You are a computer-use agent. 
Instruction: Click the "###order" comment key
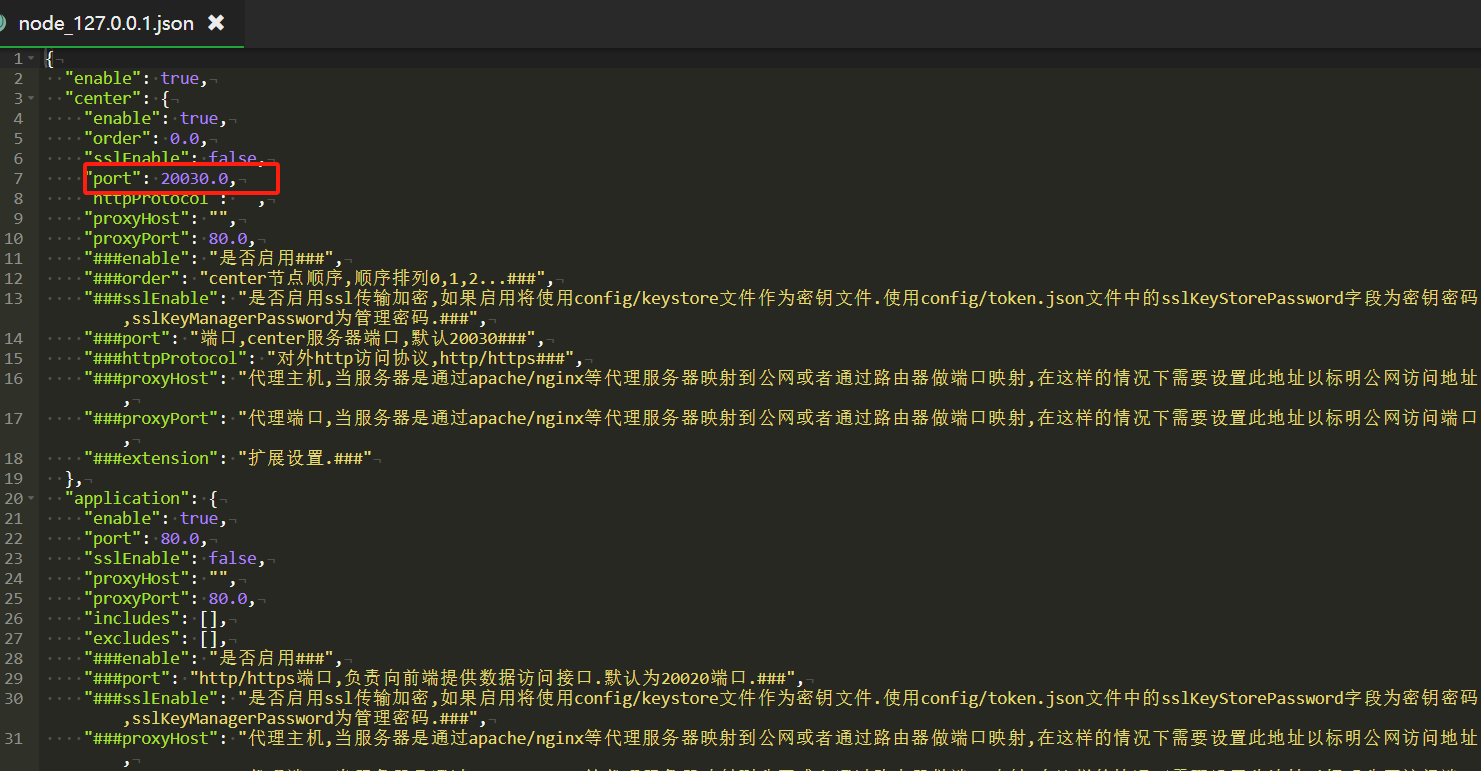pyautogui.click(x=132, y=278)
